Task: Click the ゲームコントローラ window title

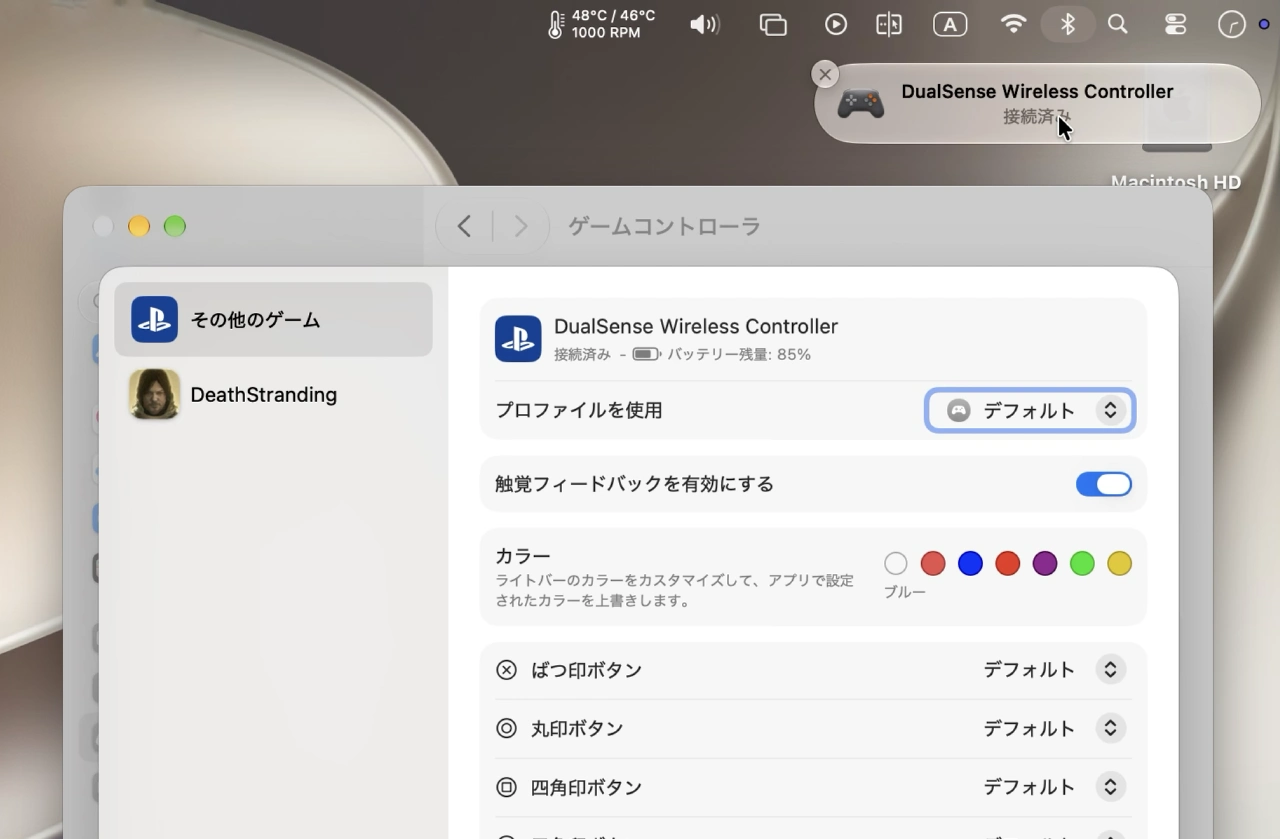Action: [664, 227]
